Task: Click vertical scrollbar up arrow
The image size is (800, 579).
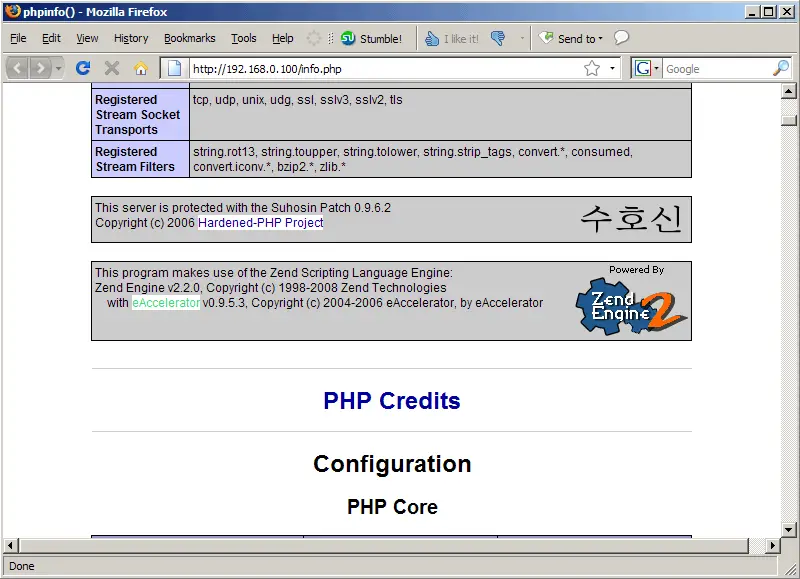Action: pyautogui.click(x=789, y=92)
